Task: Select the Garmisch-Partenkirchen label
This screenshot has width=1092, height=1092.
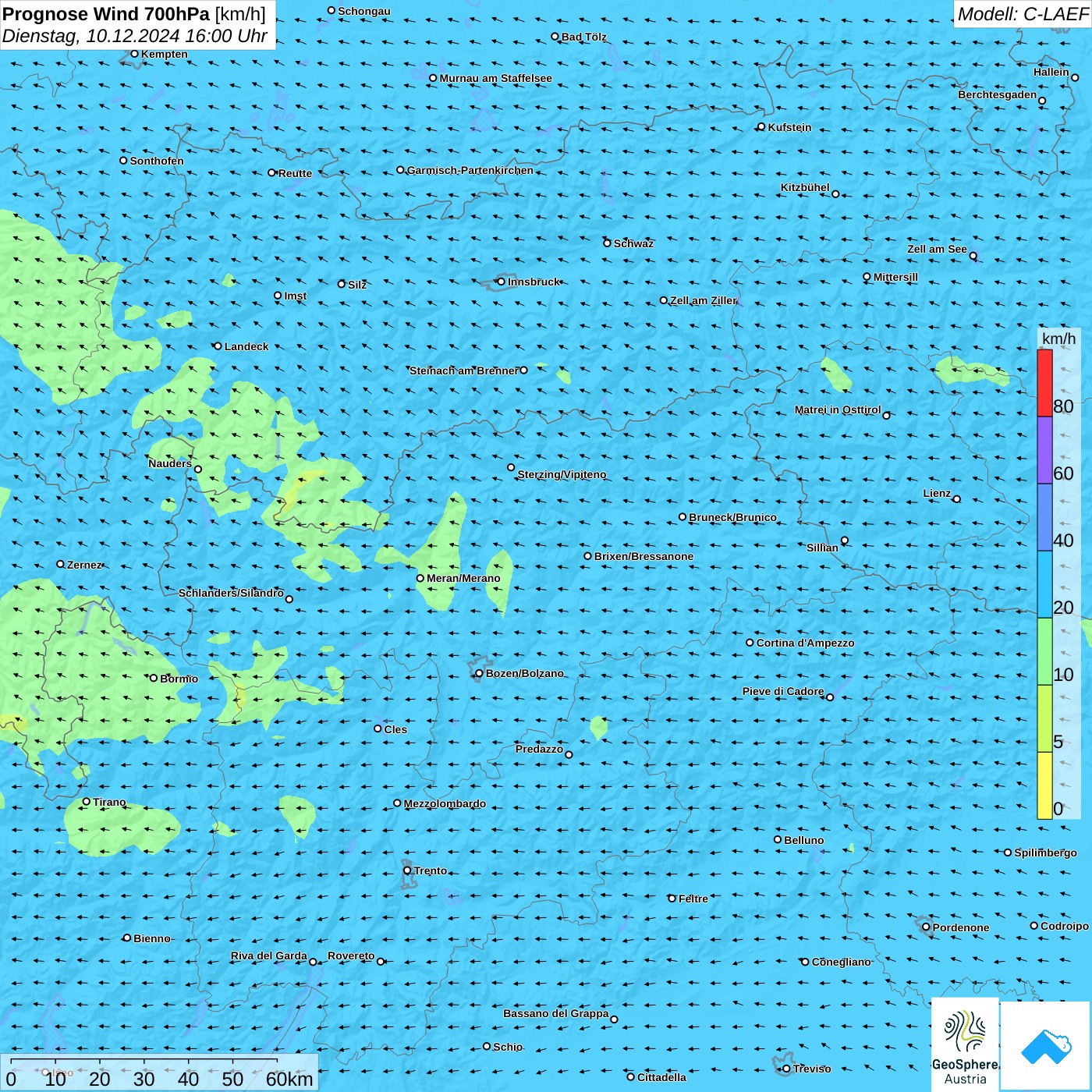Action: pos(470,170)
